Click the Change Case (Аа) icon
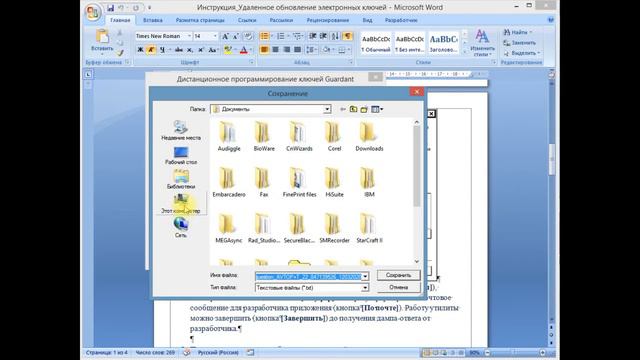 point(212,50)
